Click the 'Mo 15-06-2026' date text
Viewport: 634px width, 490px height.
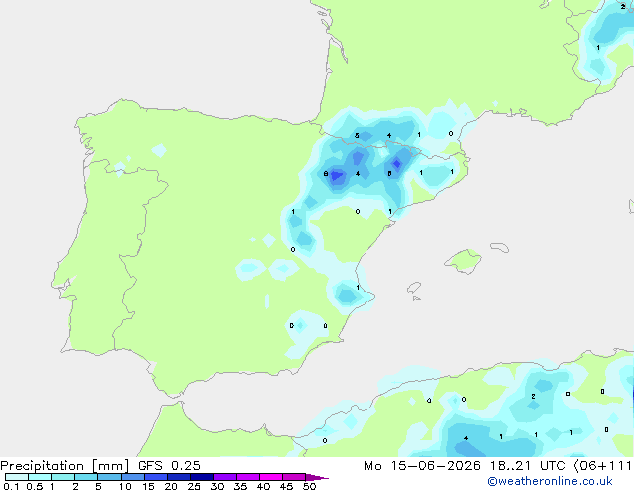tap(422, 466)
